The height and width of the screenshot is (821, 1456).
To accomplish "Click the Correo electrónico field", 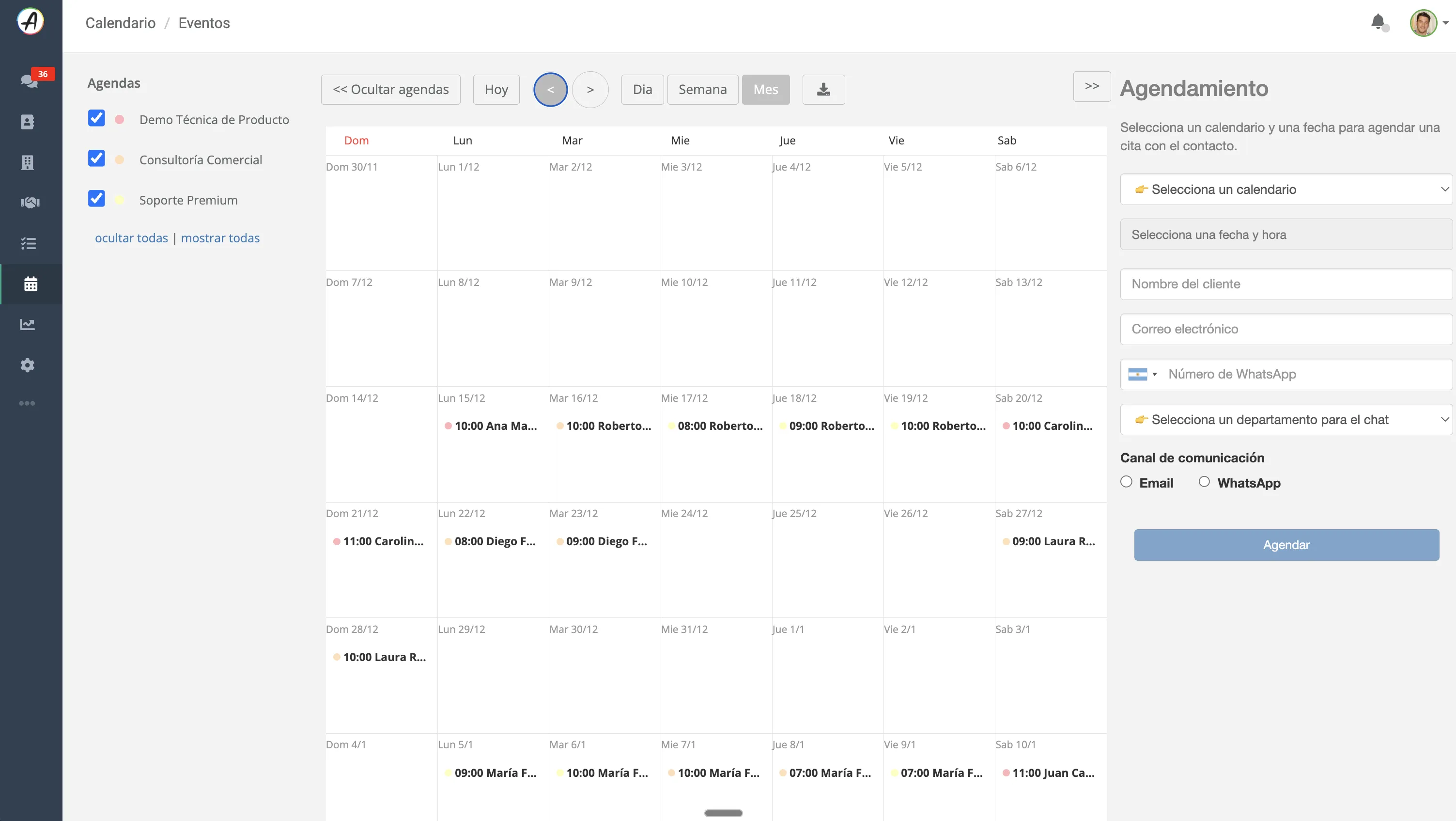I will 1286,329.
